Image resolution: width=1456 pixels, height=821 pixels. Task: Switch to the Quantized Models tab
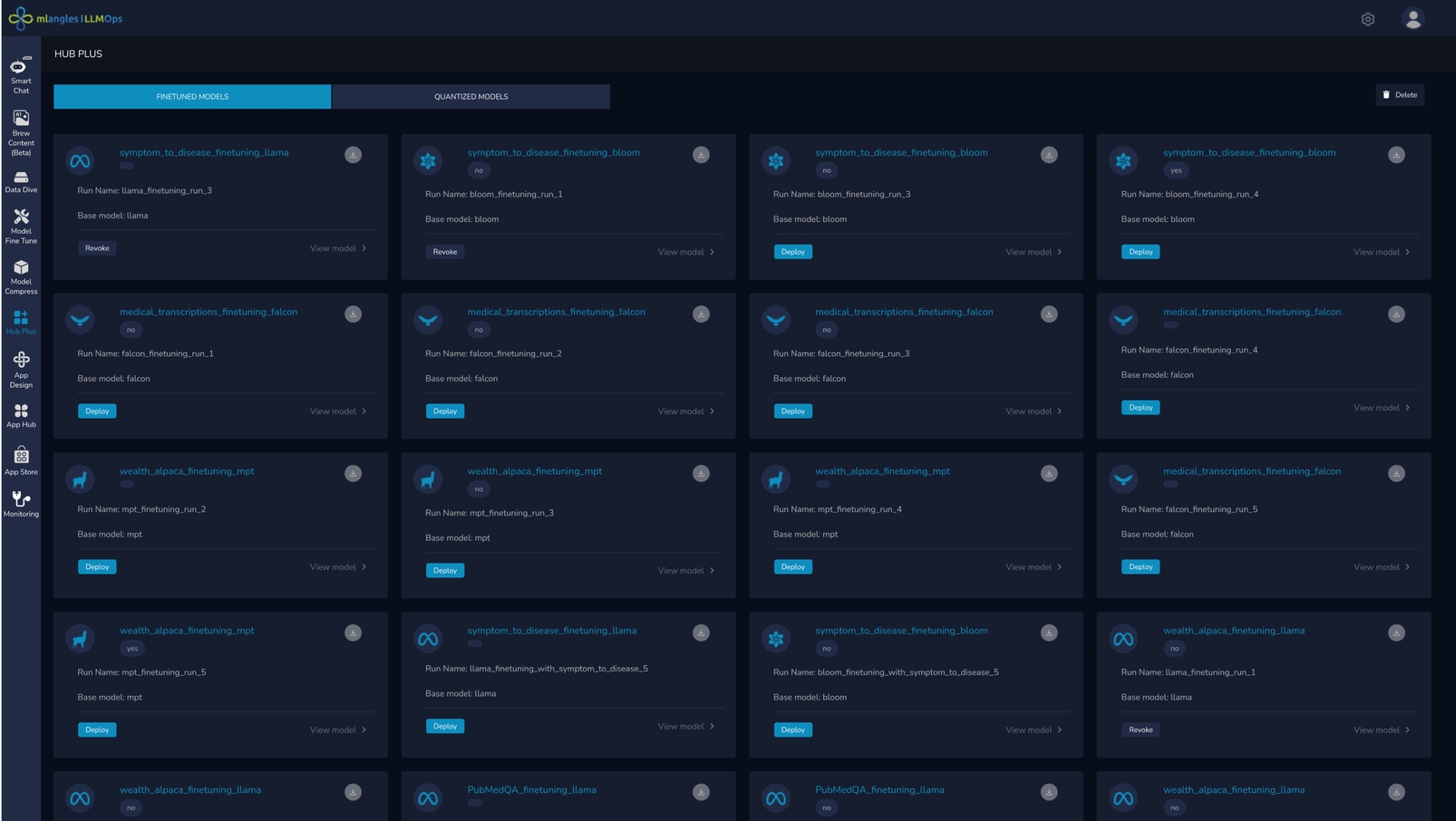click(x=471, y=97)
